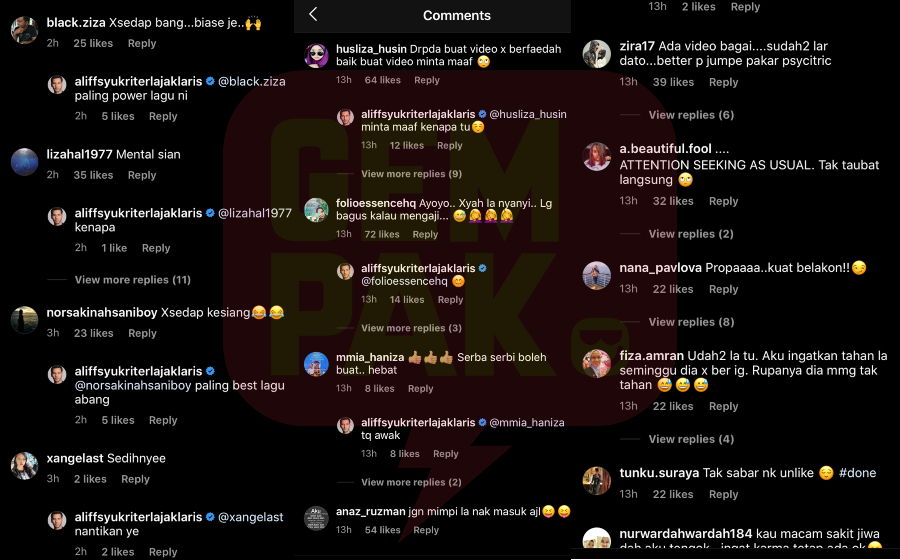Open tunku.suraya's profile avatar
The image size is (900, 560).
[x=596, y=481]
